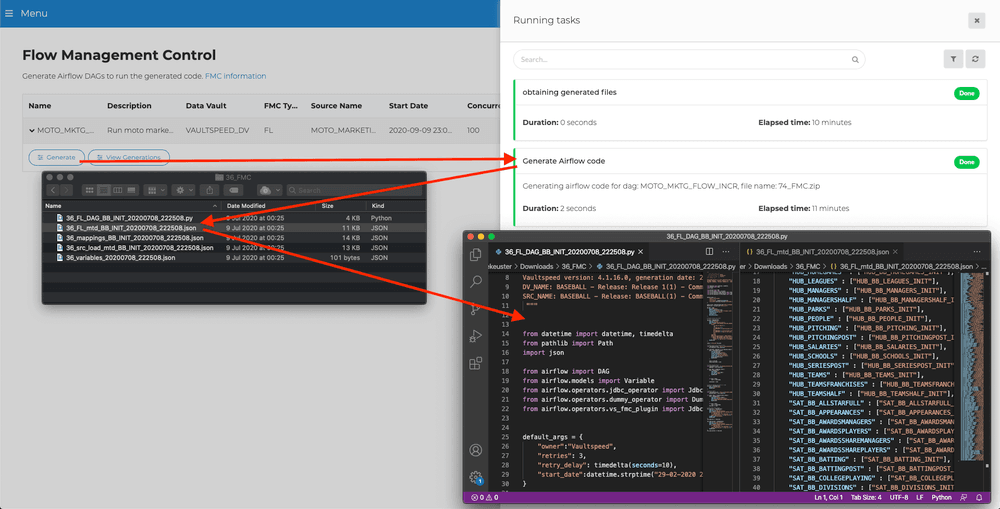VS Code: close the .py editor tab
The width and height of the screenshot is (1000, 509).
coord(640,252)
